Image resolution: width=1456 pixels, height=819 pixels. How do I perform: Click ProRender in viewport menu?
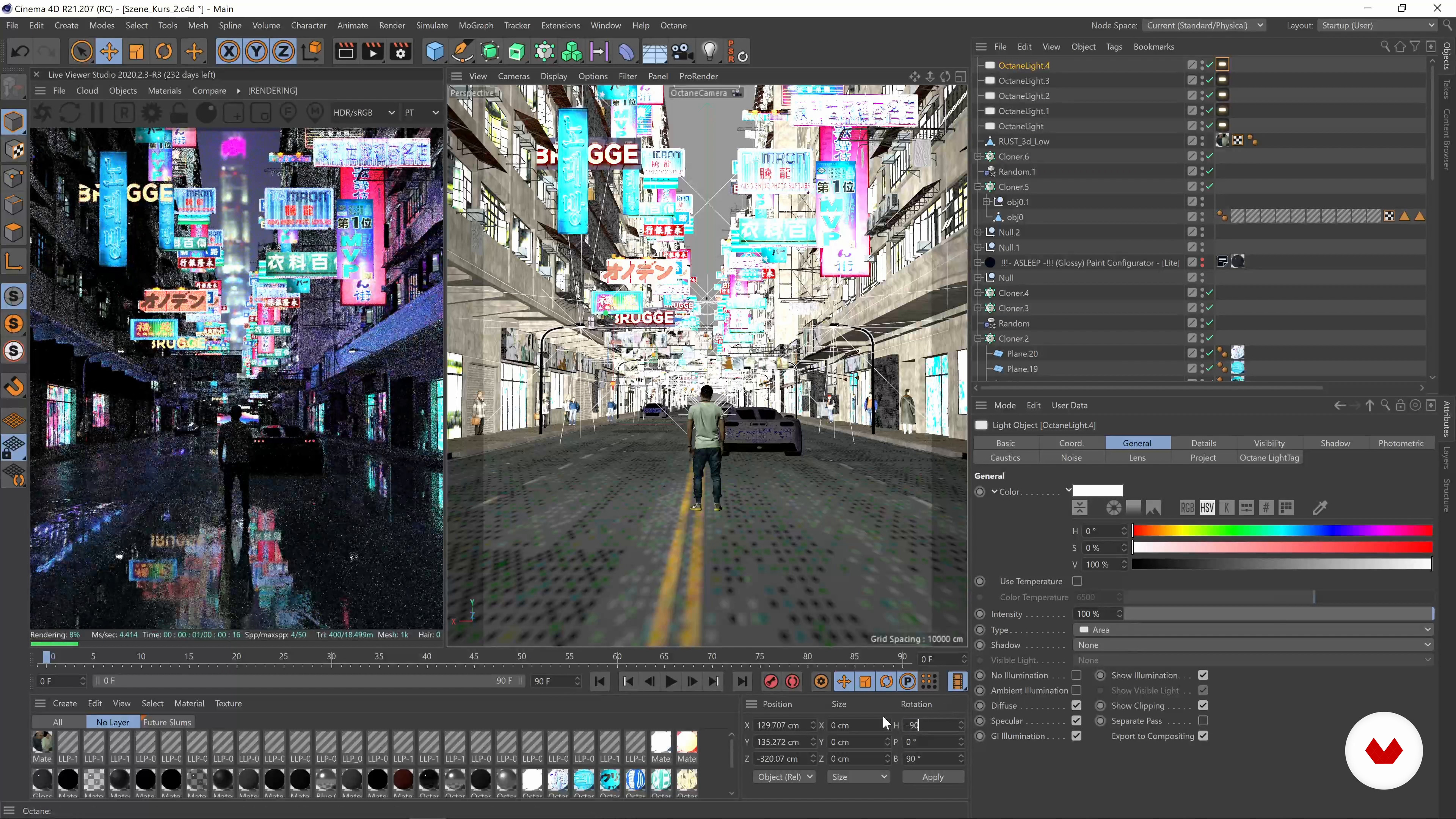pyautogui.click(x=698, y=76)
